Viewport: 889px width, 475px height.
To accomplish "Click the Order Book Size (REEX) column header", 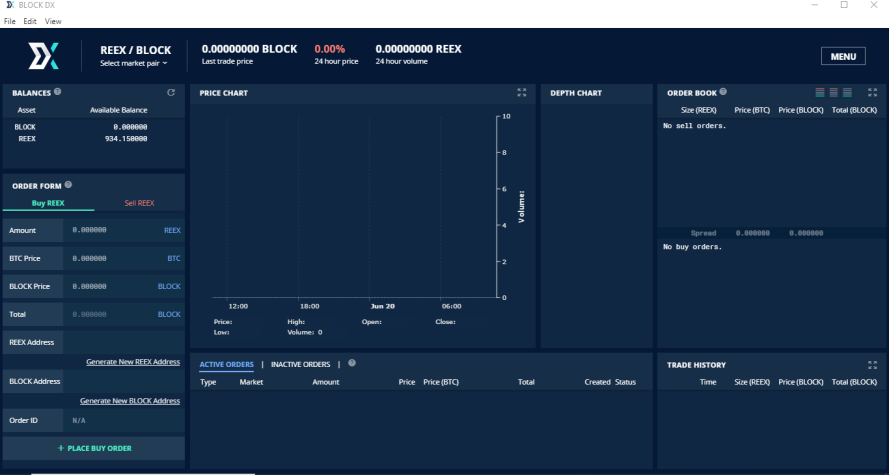I will [698, 110].
